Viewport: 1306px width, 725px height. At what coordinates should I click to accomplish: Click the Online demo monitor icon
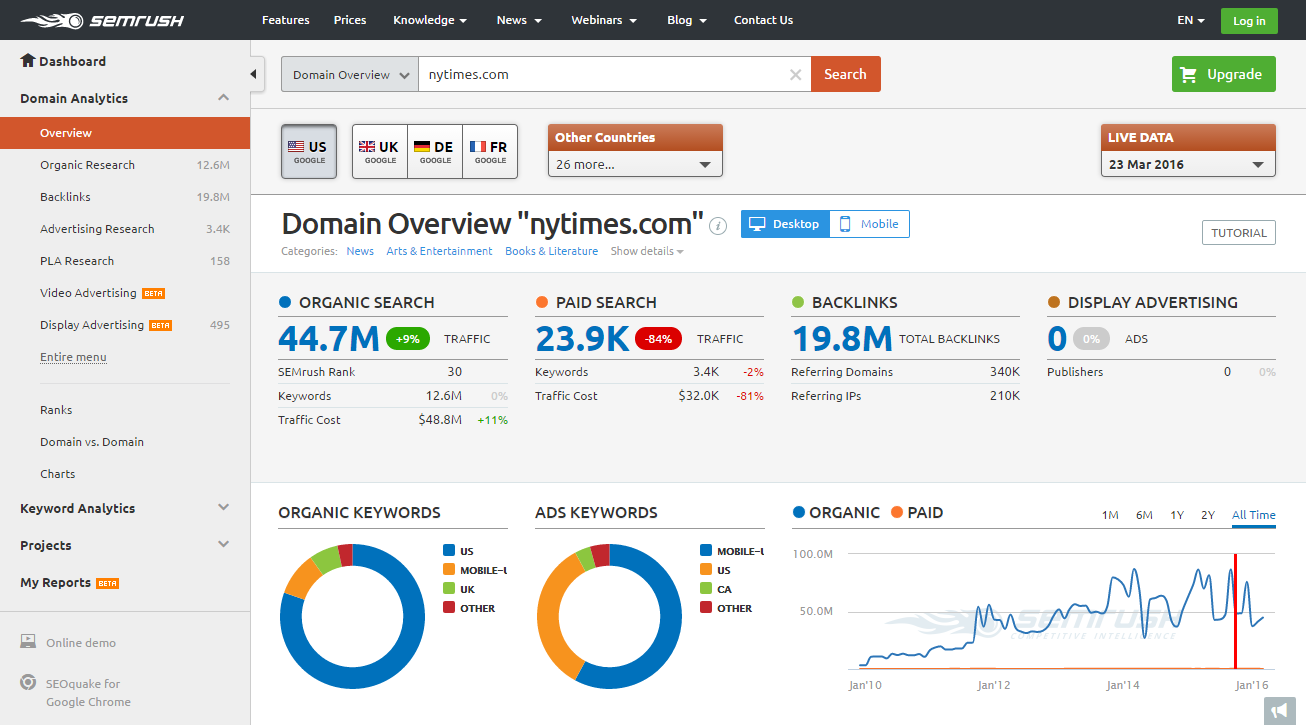point(29,643)
